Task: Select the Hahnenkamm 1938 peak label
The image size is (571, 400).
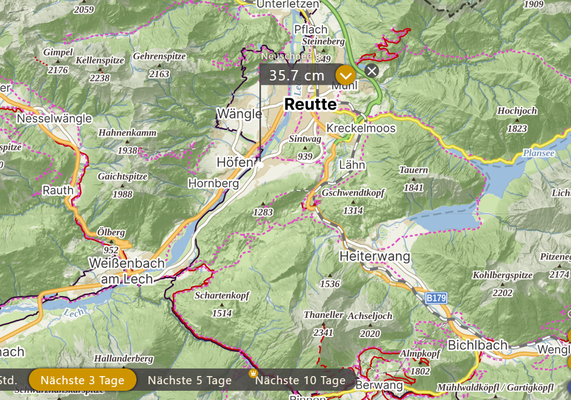Action: coord(127,141)
